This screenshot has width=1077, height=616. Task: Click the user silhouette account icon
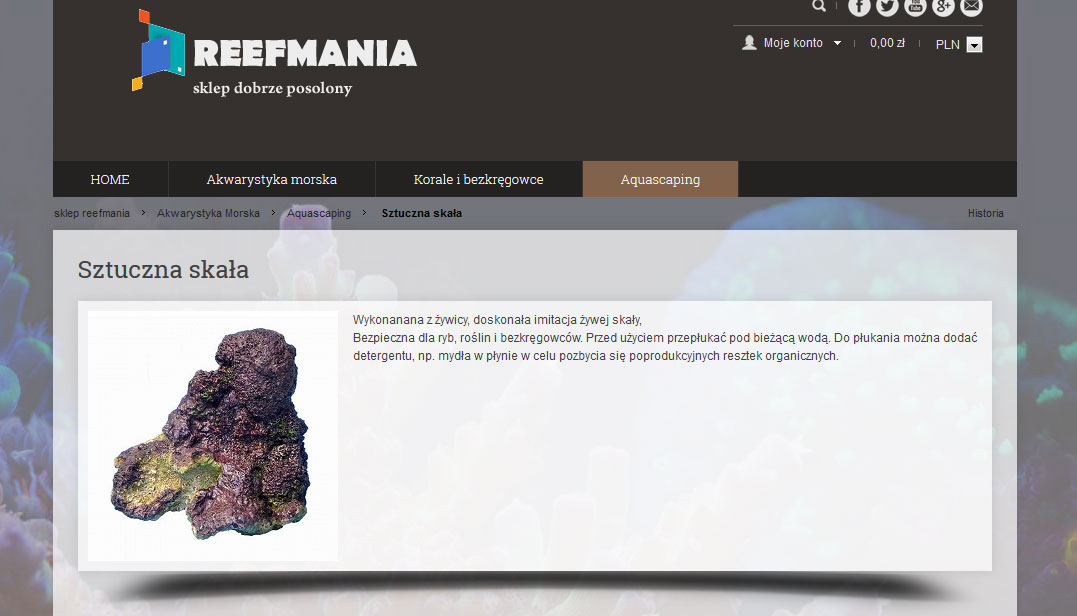coord(749,43)
